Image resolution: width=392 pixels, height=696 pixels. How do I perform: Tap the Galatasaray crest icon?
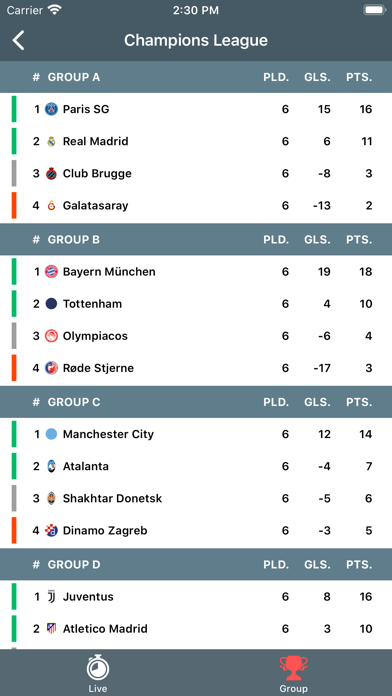pyautogui.click(x=51, y=206)
